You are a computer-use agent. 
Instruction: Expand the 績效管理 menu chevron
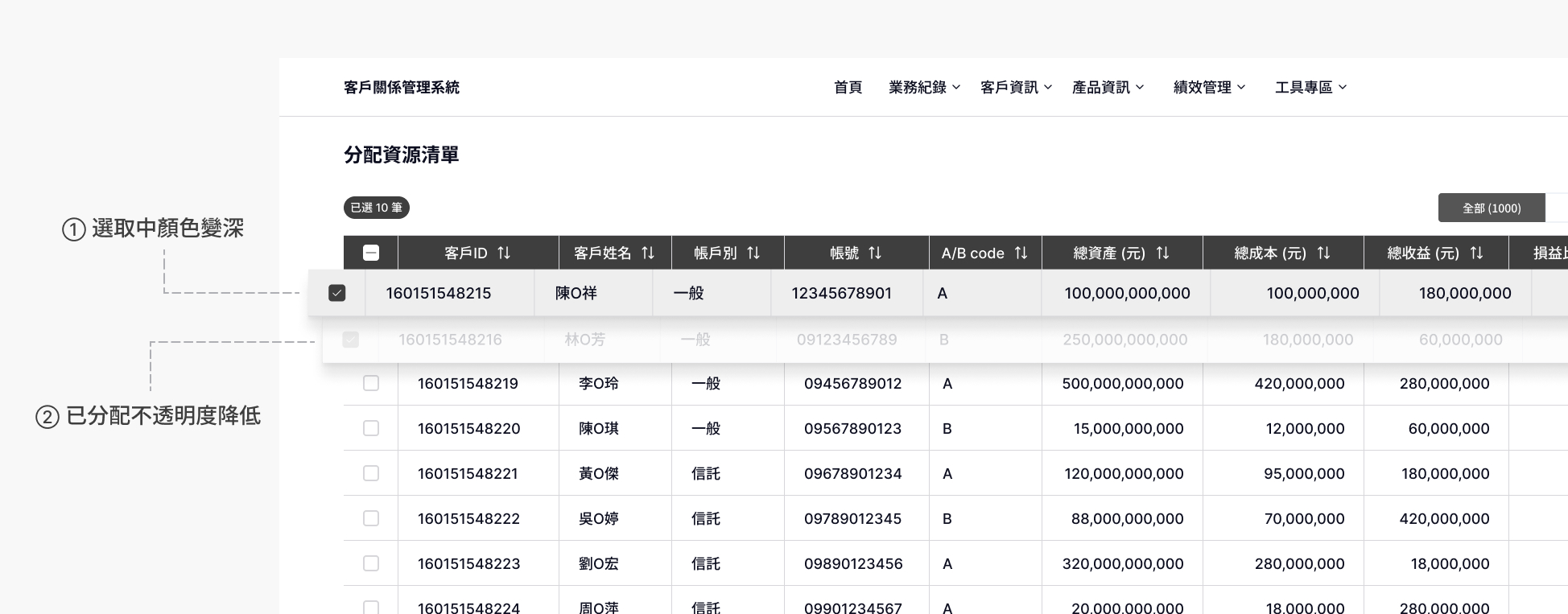click(1241, 88)
